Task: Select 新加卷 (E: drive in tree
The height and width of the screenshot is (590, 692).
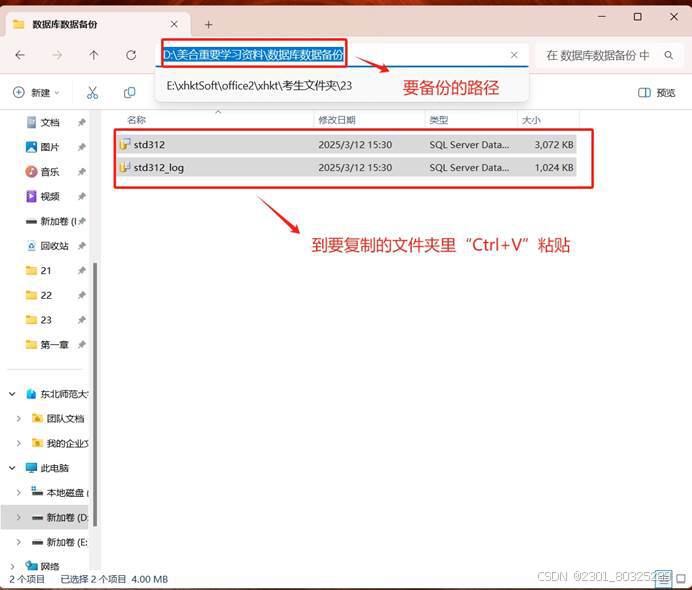Action: tap(60, 542)
